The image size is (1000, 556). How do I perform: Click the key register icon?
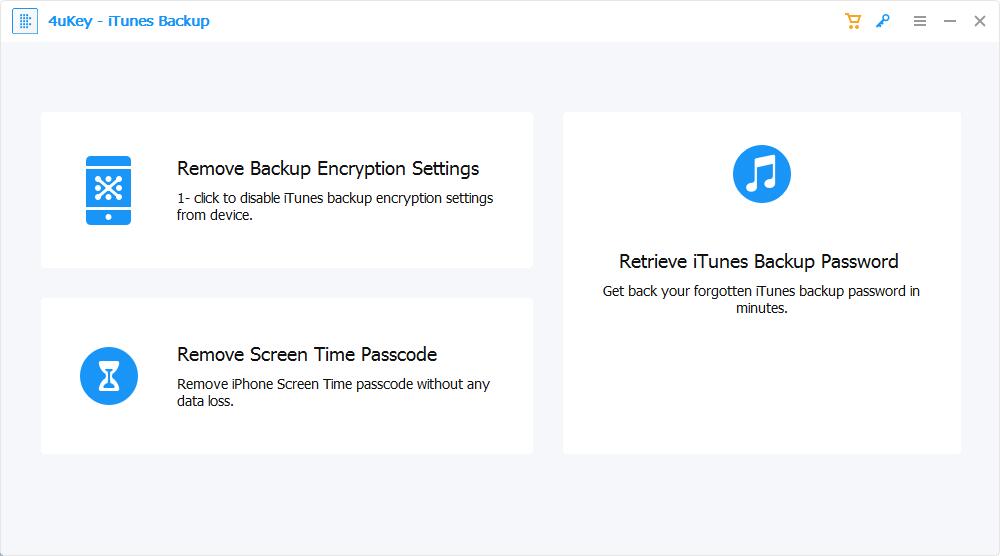click(883, 21)
